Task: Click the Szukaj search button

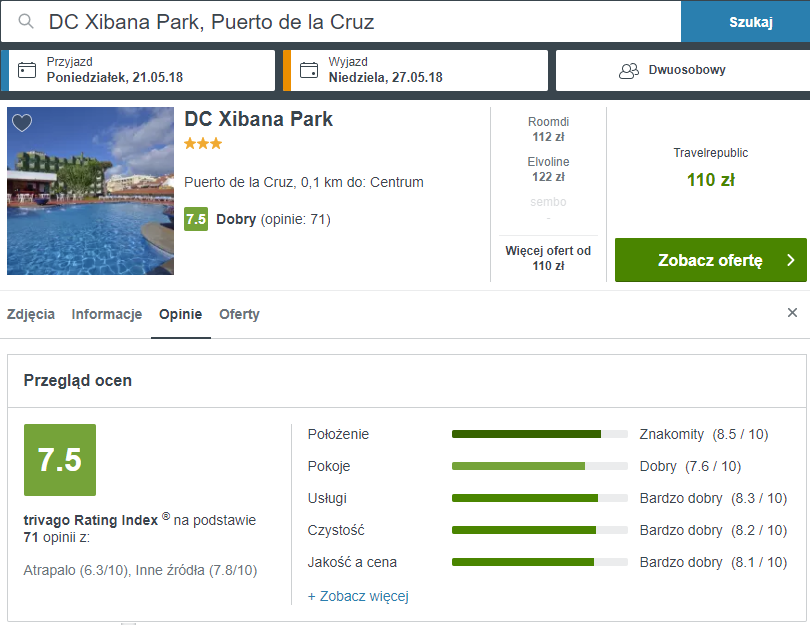Action: (750, 22)
